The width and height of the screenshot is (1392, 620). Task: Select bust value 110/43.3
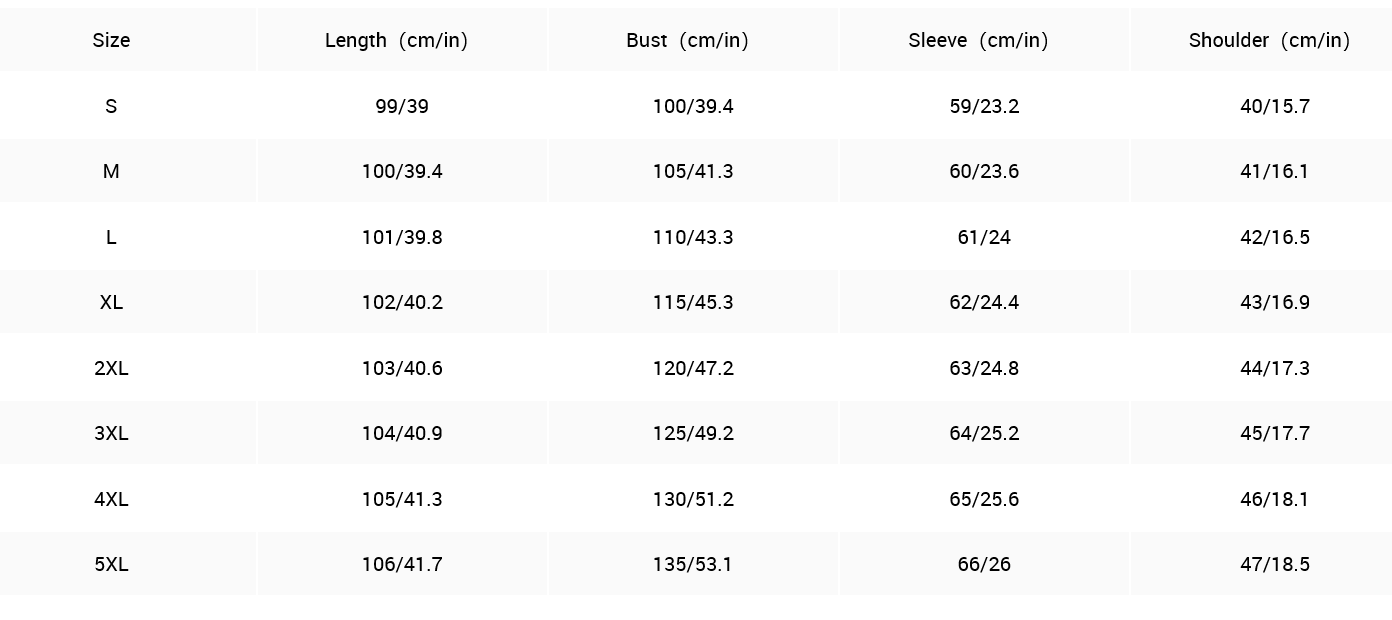[693, 237]
